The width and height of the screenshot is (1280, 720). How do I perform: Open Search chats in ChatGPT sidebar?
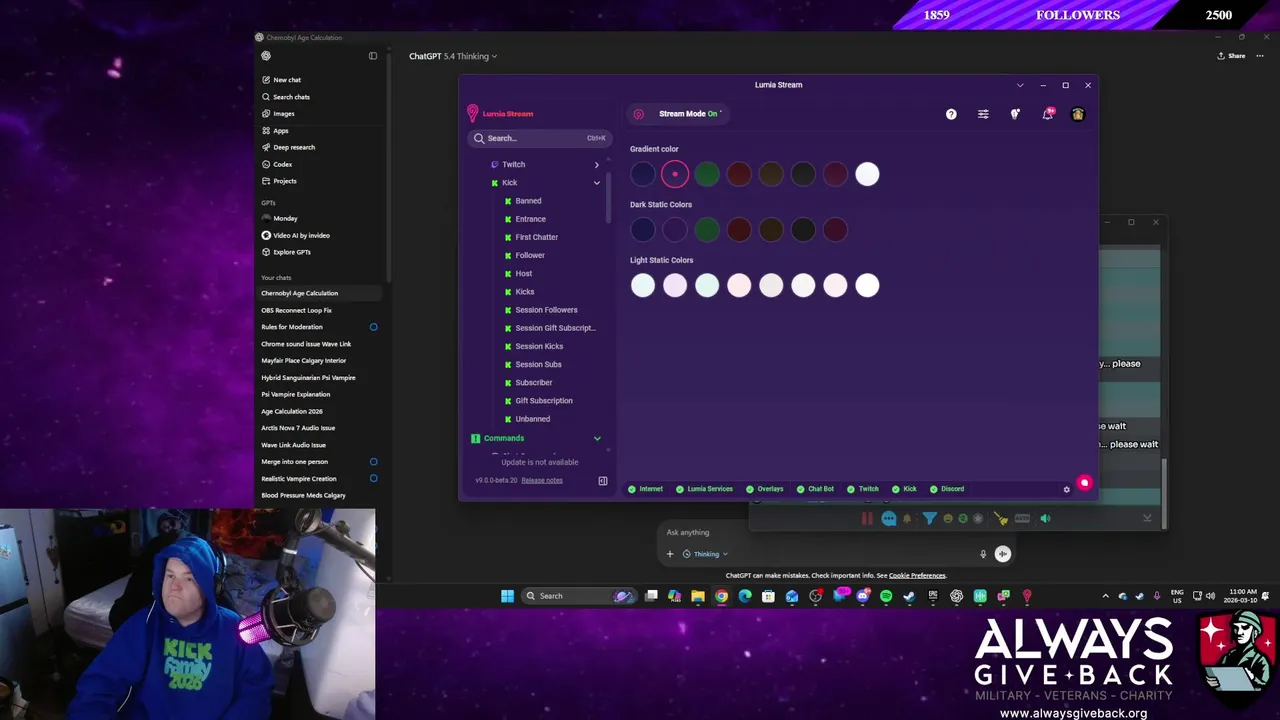pos(285,97)
